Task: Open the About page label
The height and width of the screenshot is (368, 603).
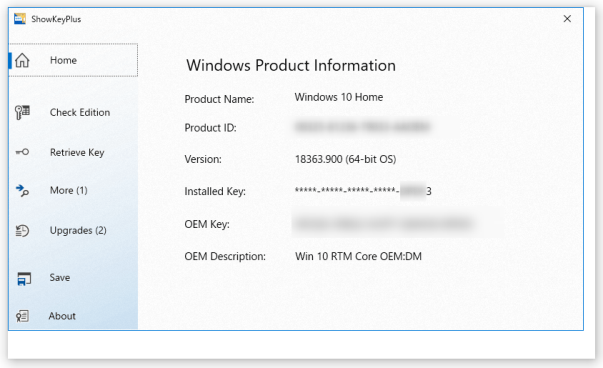Action: 62,316
